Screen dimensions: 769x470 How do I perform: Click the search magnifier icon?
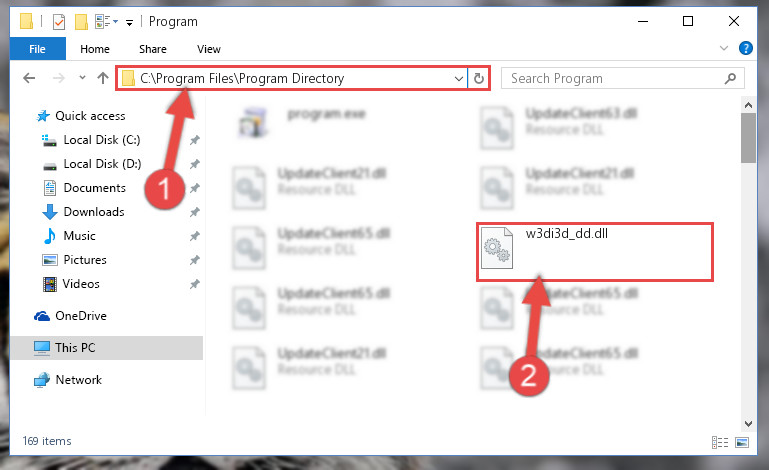tap(730, 78)
